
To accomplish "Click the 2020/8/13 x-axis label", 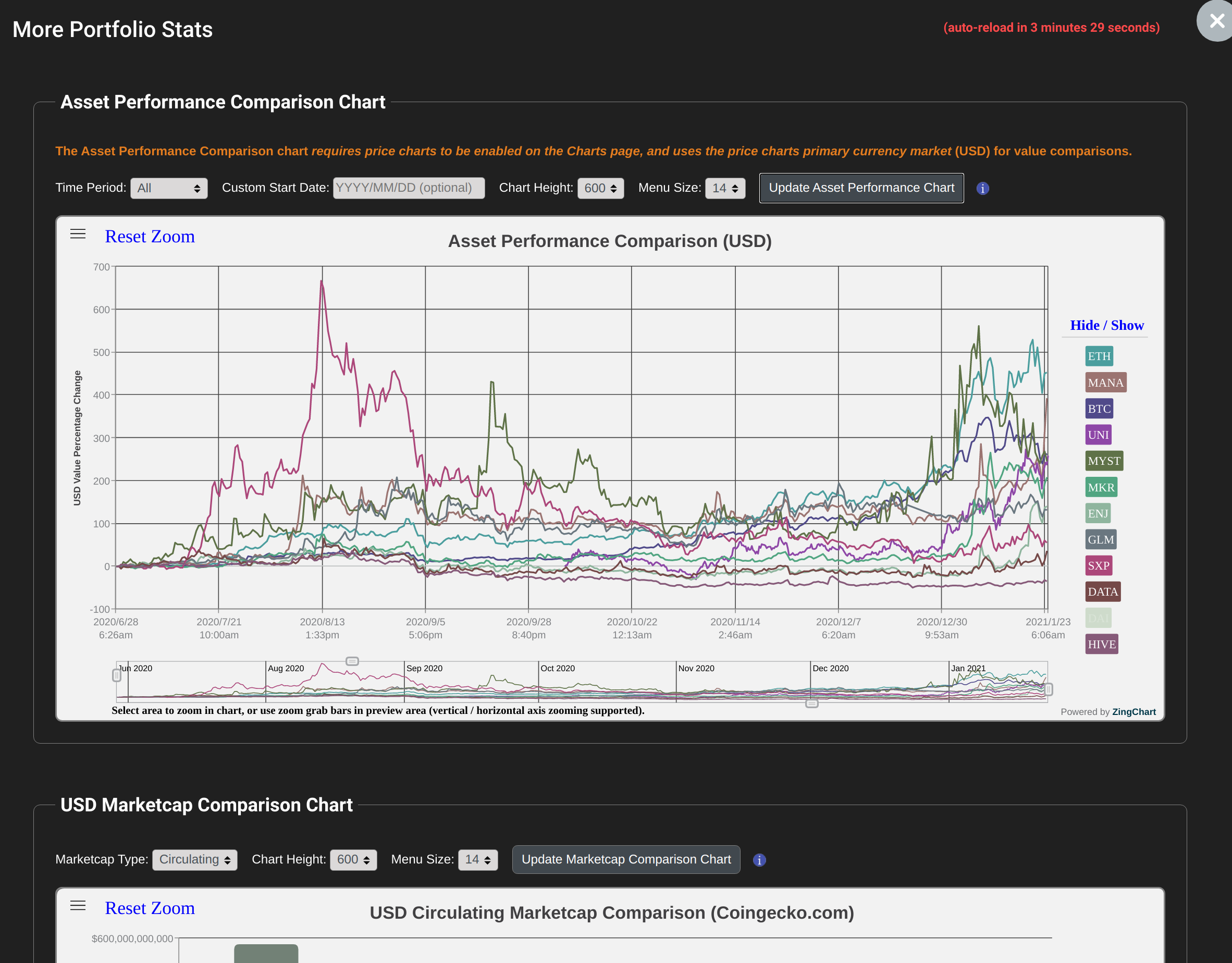I will 322,628.
